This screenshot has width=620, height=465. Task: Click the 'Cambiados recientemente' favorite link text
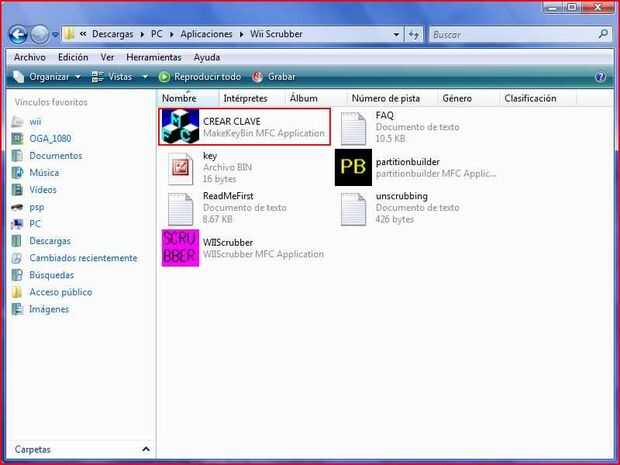click(83, 258)
